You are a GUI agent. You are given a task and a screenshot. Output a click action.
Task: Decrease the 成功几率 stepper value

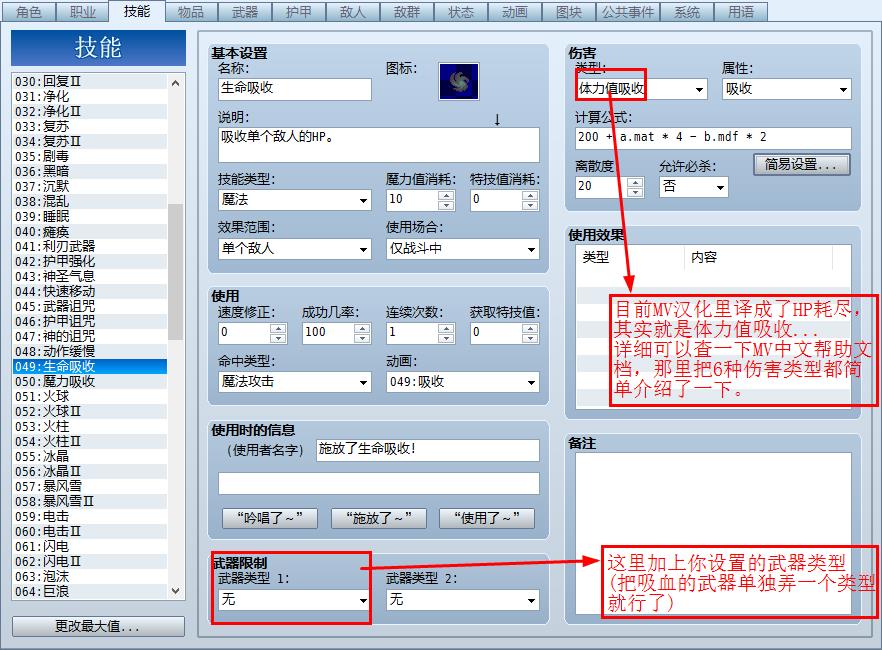pyautogui.click(x=362, y=338)
